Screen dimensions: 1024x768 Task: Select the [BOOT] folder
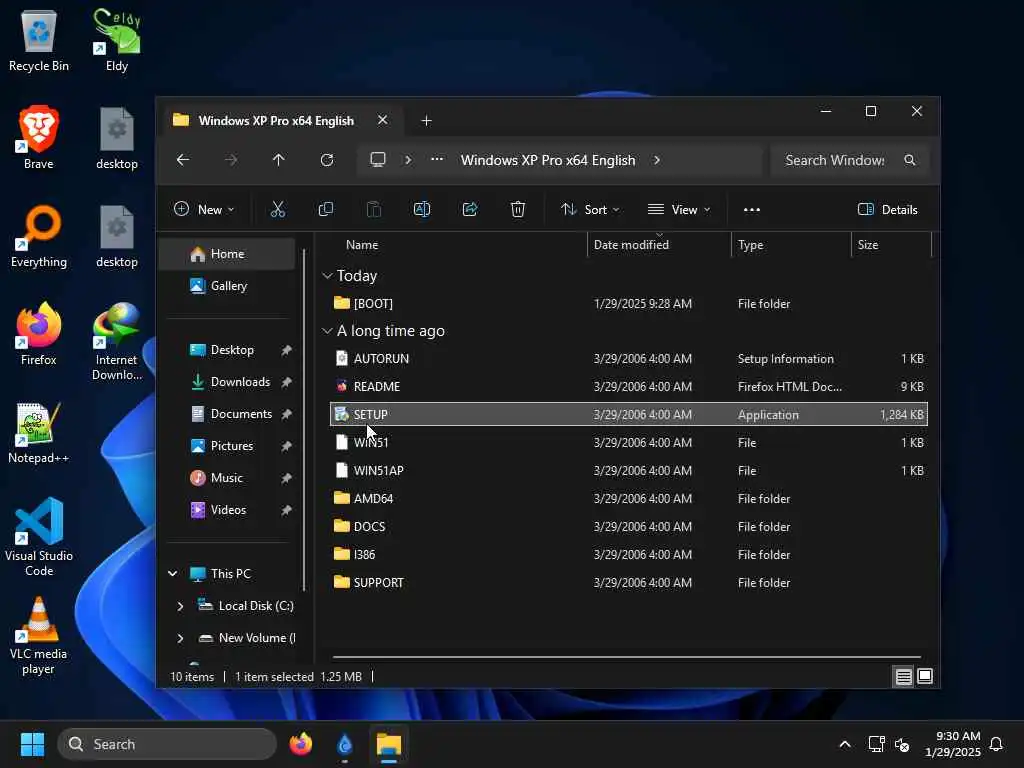(628, 304)
